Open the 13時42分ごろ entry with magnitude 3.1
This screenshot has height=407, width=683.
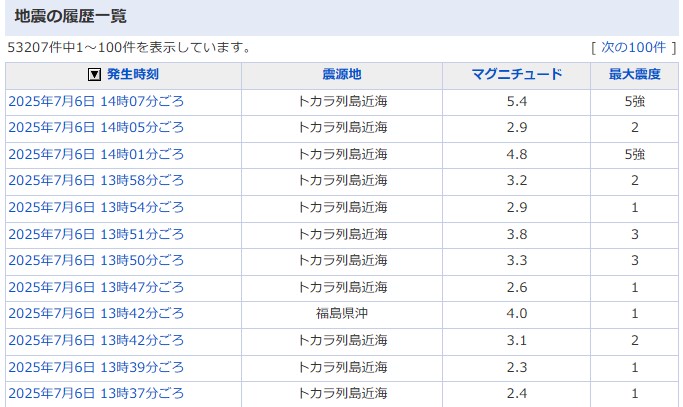pyautogui.click(x=96, y=340)
